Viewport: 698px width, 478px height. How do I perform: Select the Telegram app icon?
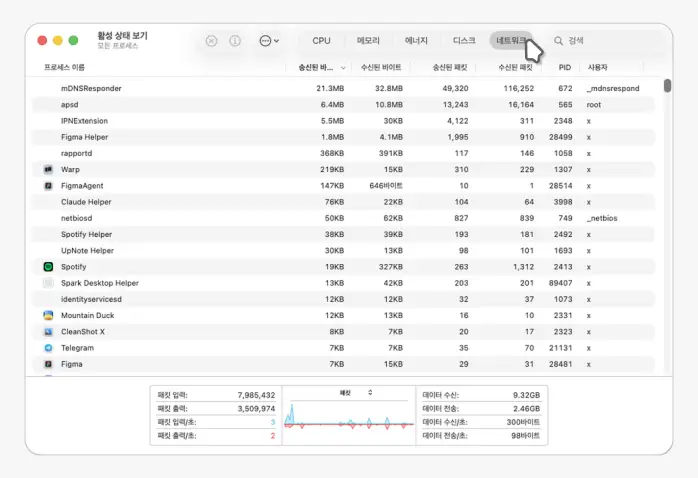click(x=48, y=348)
